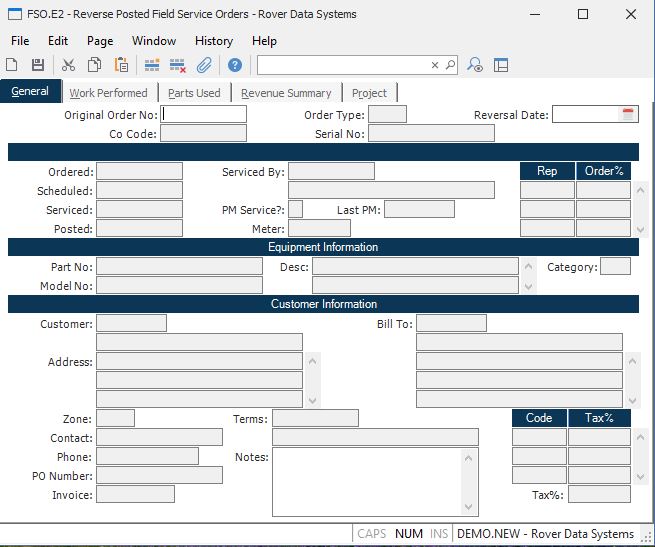
Task: Click the Copy icon in toolbar
Action: click(94, 65)
